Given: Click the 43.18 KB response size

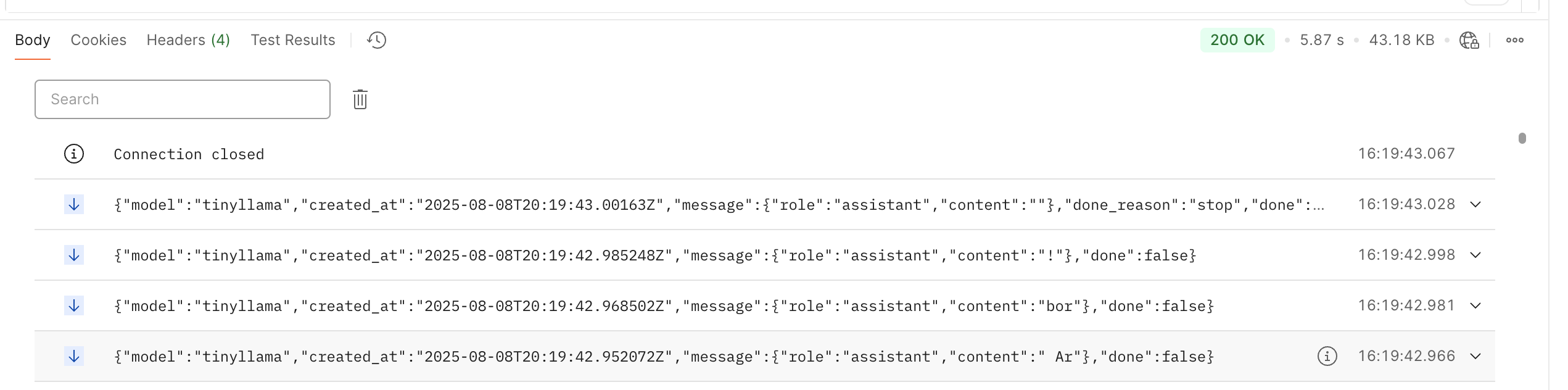Looking at the screenshot, I should pyautogui.click(x=1401, y=40).
